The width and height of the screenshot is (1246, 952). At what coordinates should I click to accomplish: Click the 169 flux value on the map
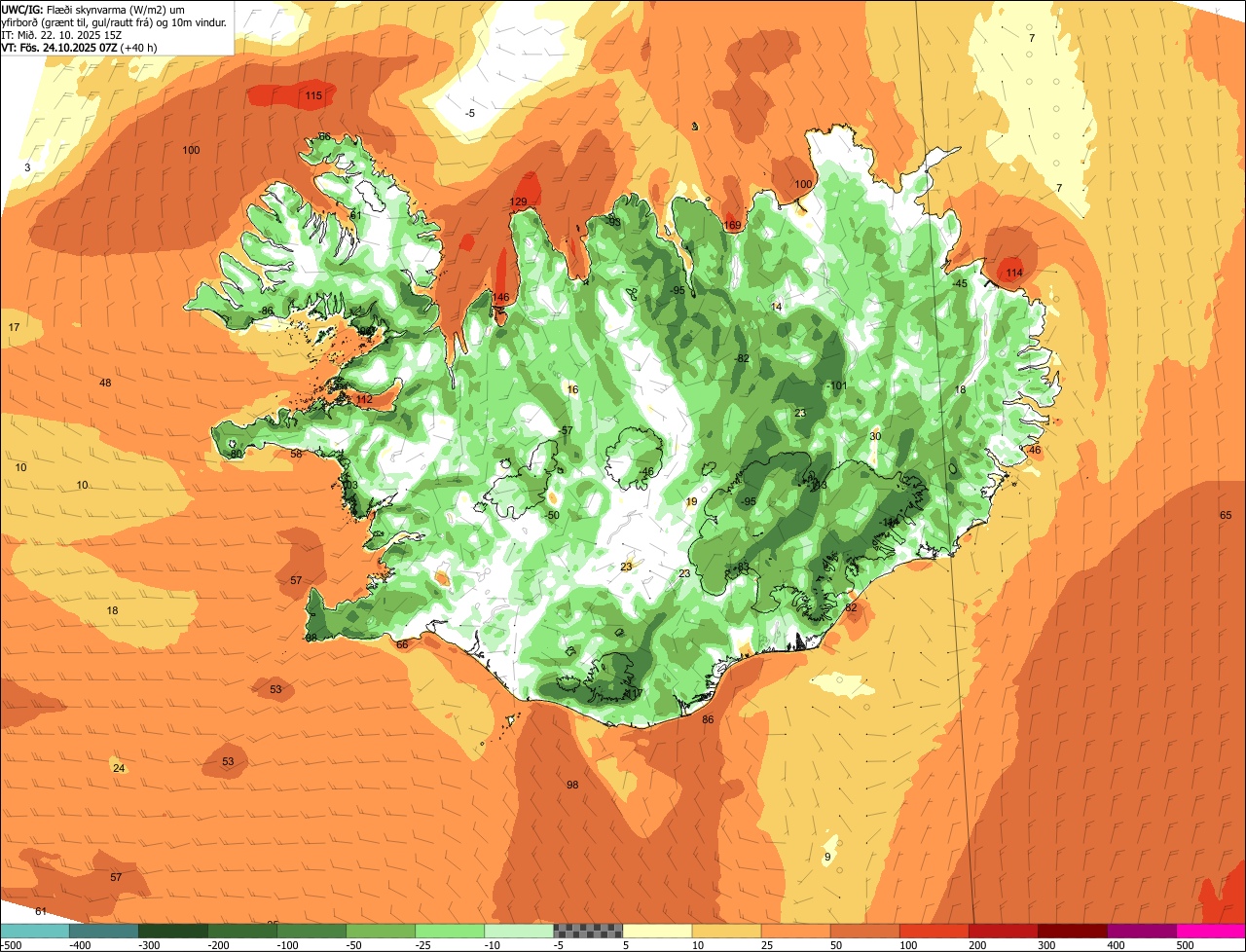click(x=732, y=225)
